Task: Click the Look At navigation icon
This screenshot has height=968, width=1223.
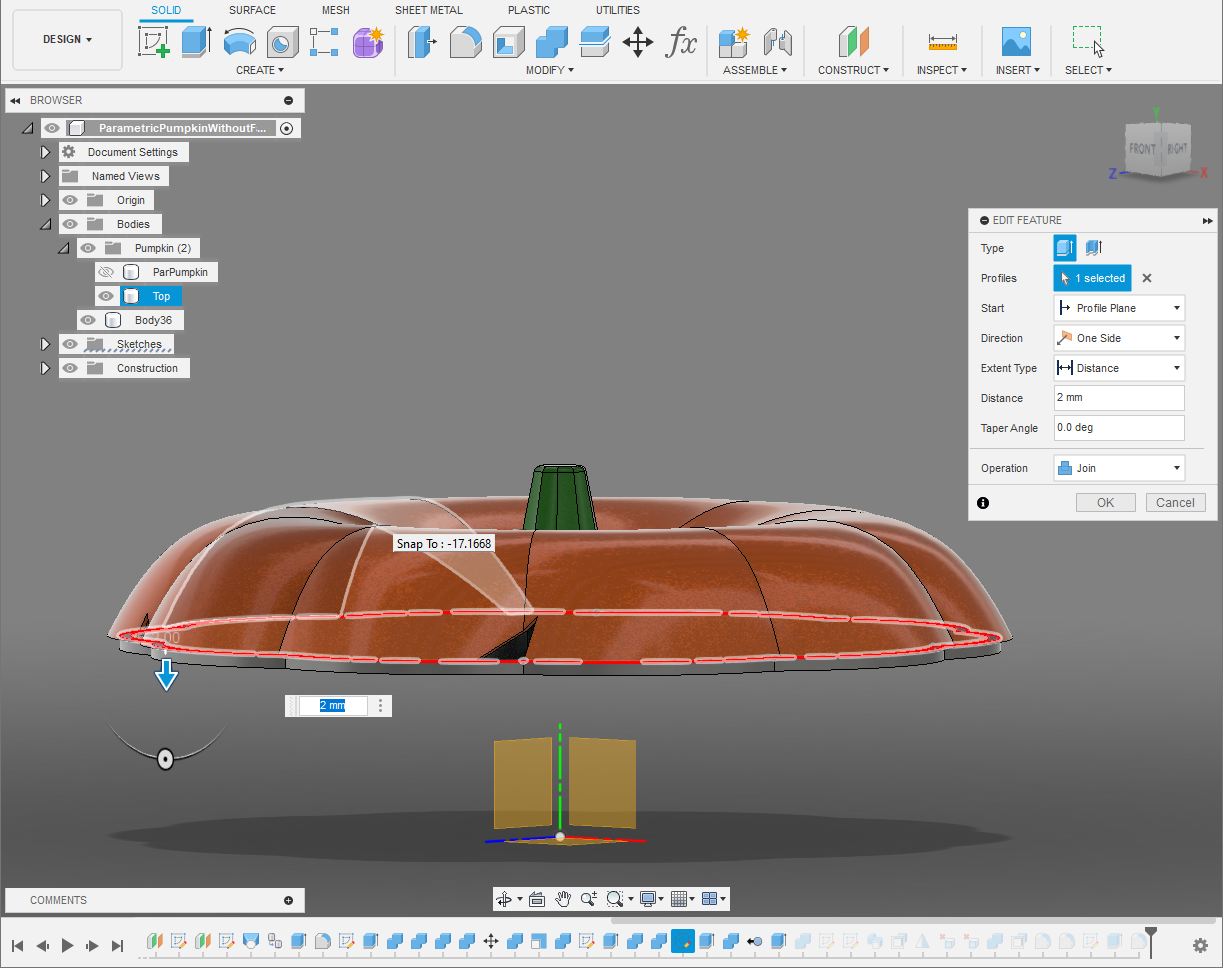Action: point(536,899)
